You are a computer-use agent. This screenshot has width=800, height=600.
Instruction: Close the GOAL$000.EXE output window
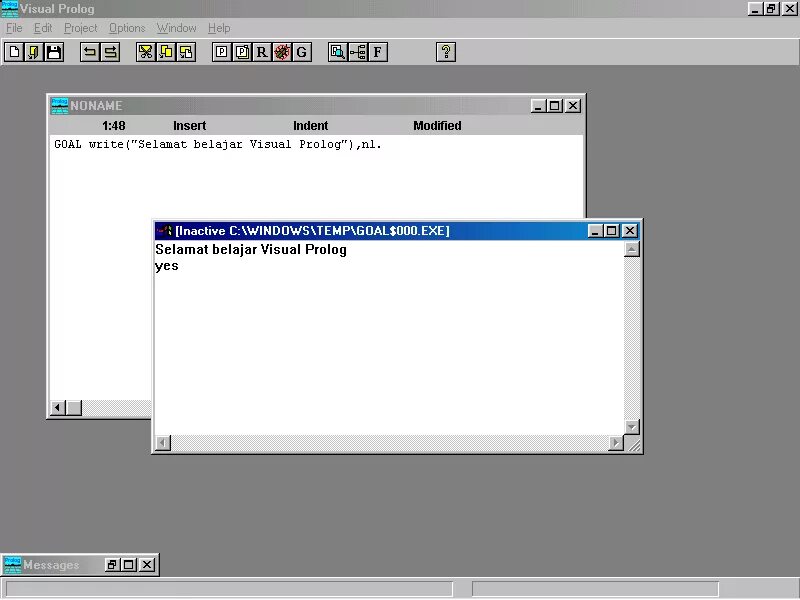click(630, 231)
